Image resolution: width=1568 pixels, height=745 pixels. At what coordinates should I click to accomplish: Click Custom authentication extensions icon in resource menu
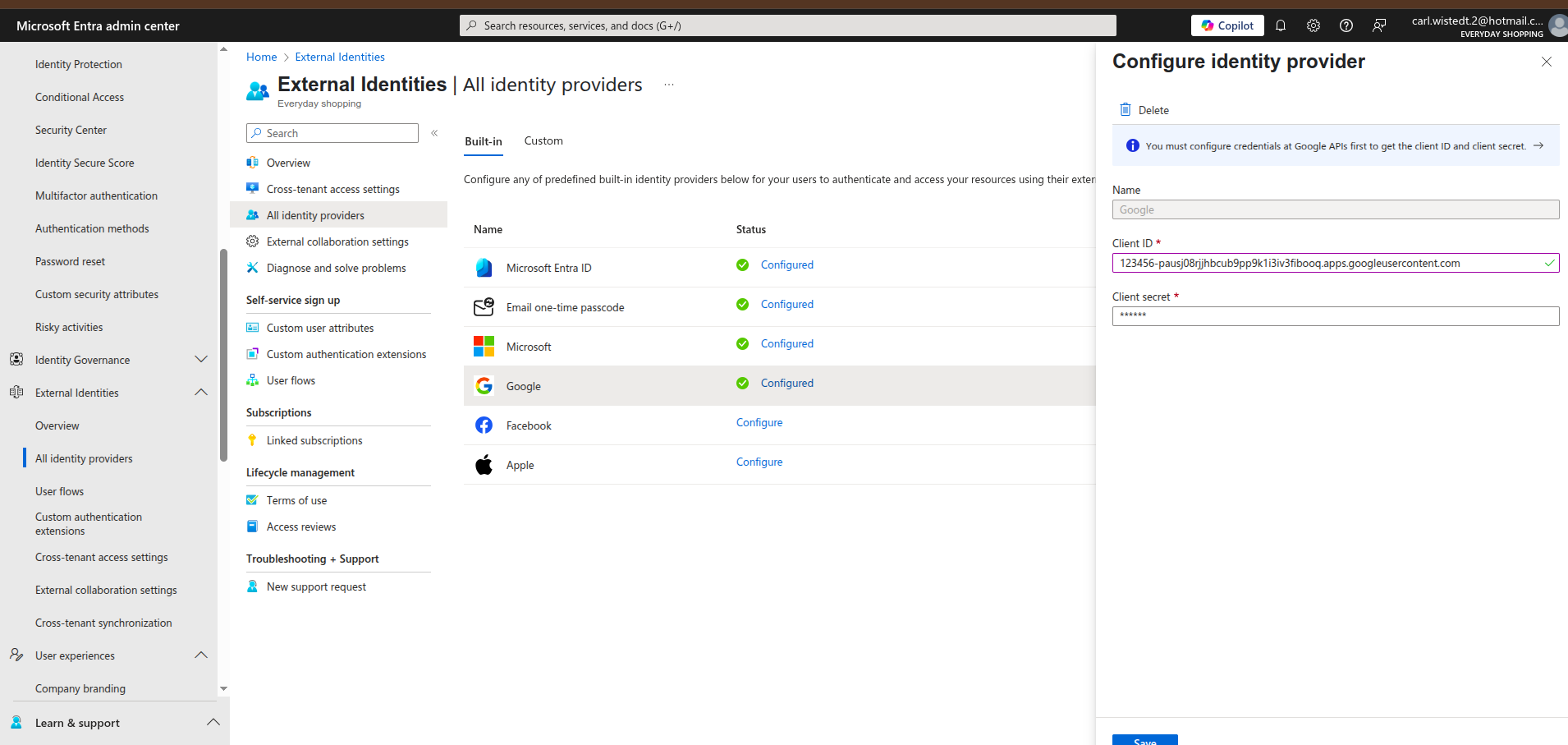point(253,354)
